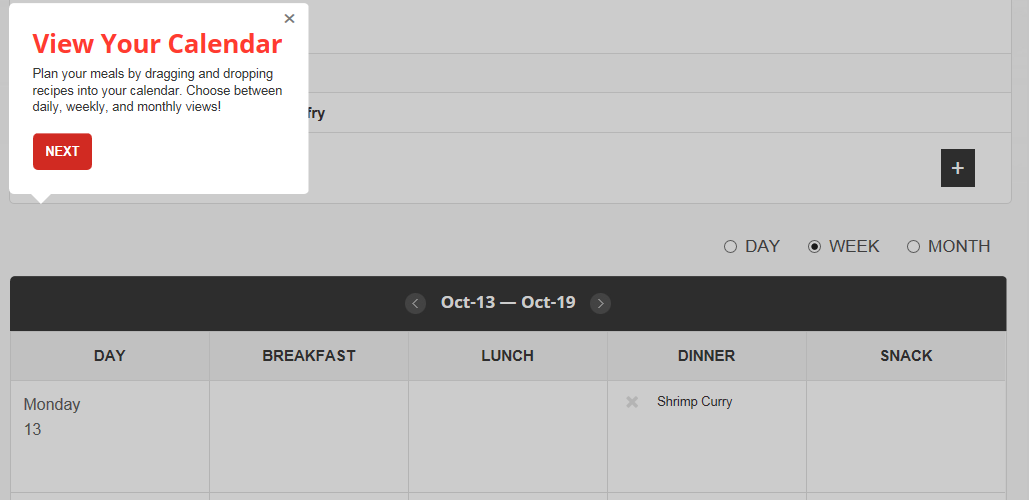
Task: Select the WEEK view radio button
Action: [x=814, y=247]
